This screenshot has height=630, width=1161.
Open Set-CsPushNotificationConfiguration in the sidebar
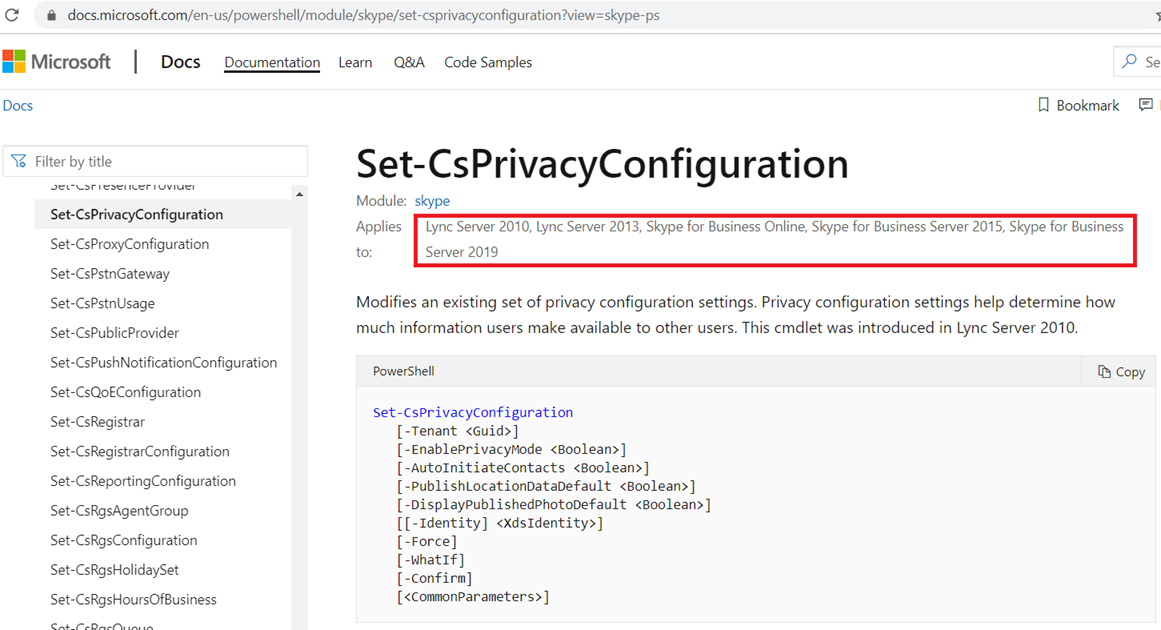coord(164,362)
